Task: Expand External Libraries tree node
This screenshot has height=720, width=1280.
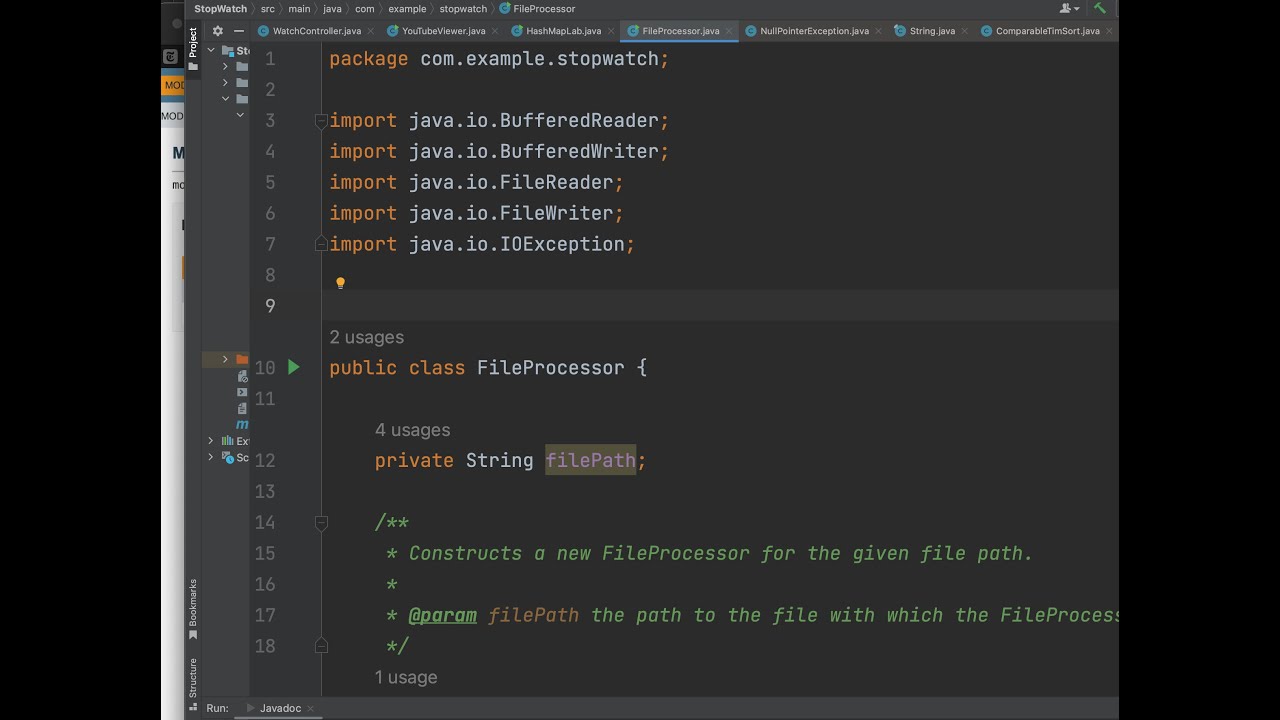Action: 211,441
